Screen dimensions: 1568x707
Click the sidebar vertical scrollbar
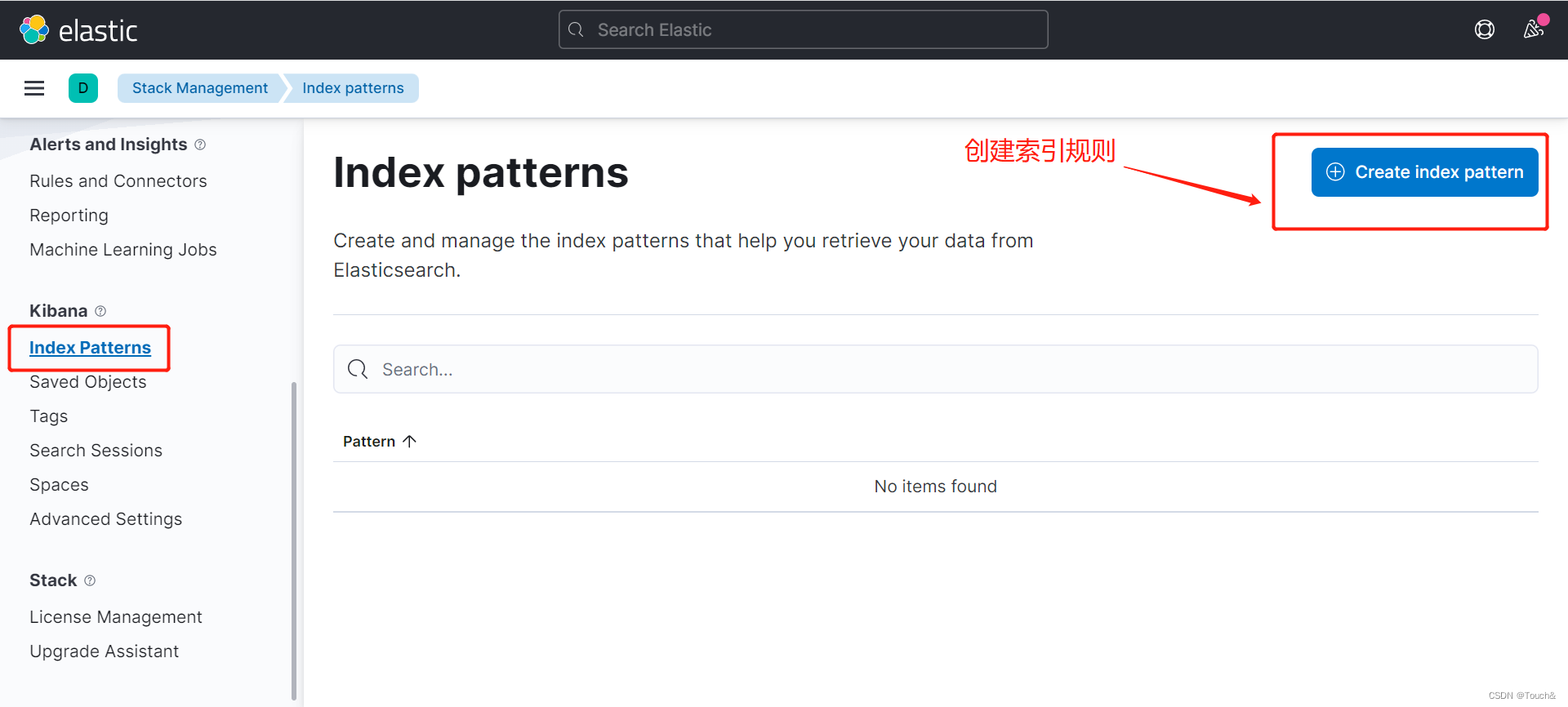coord(294,540)
